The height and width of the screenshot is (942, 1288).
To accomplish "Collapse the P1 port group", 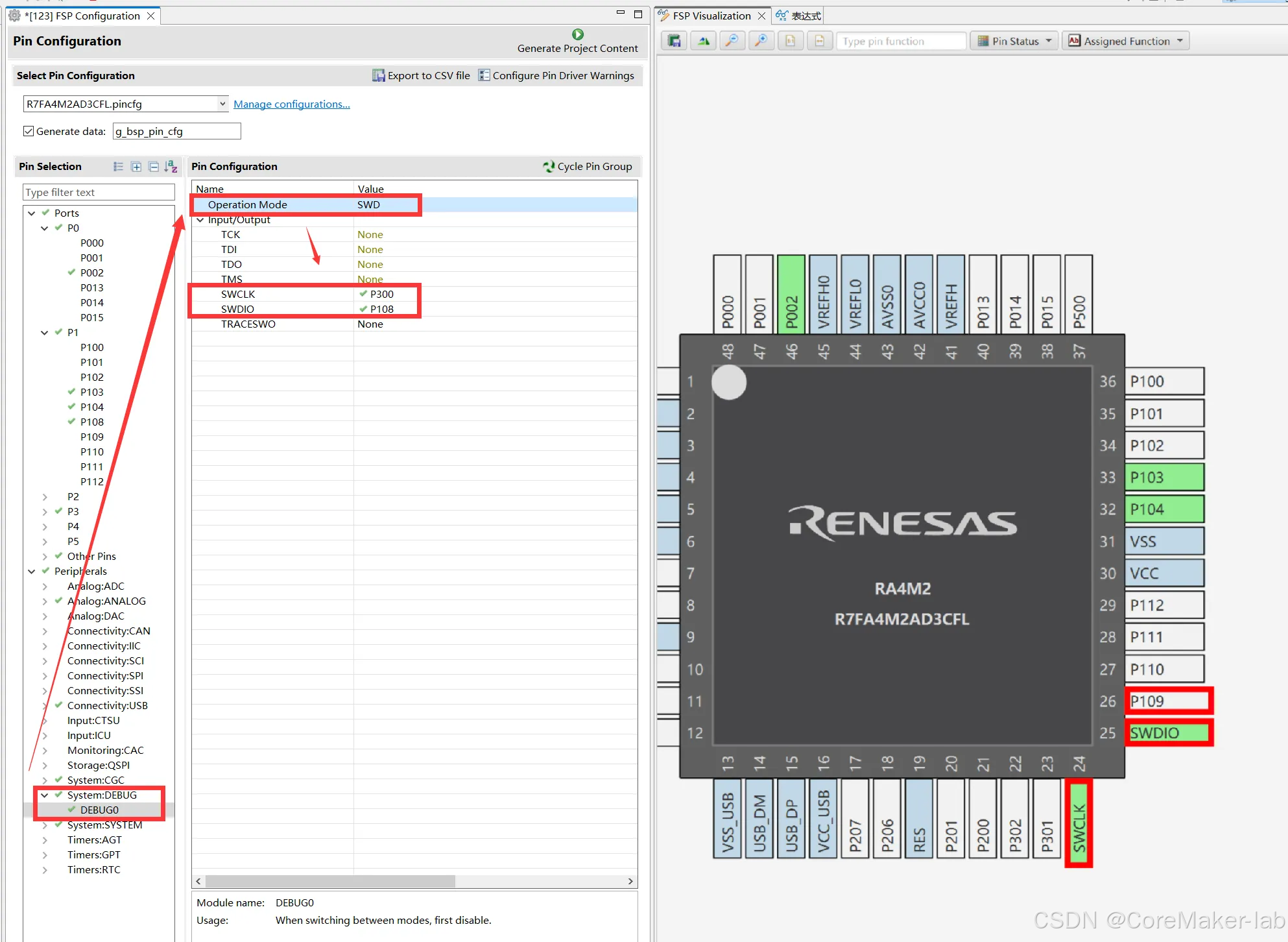I will (44, 332).
